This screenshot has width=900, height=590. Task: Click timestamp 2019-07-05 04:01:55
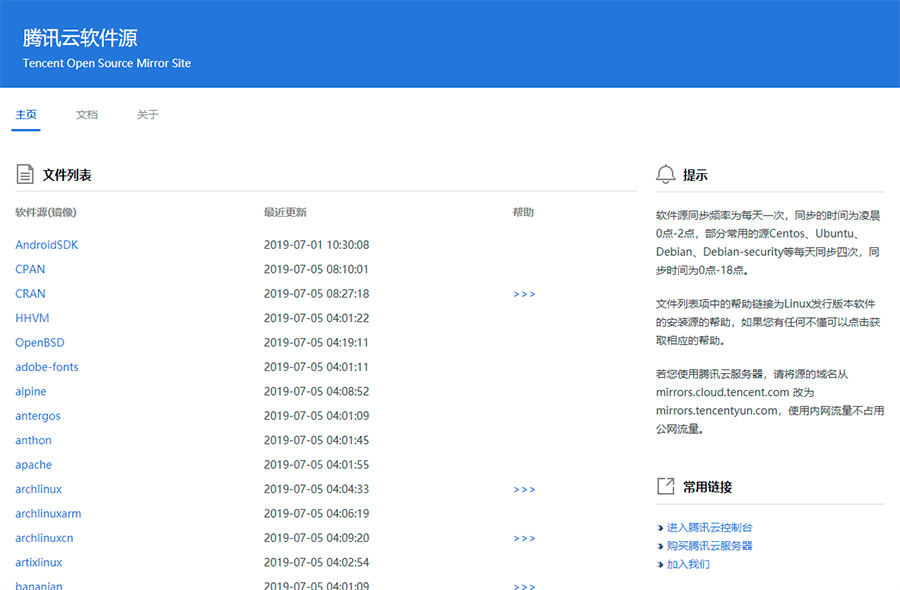[x=316, y=465]
